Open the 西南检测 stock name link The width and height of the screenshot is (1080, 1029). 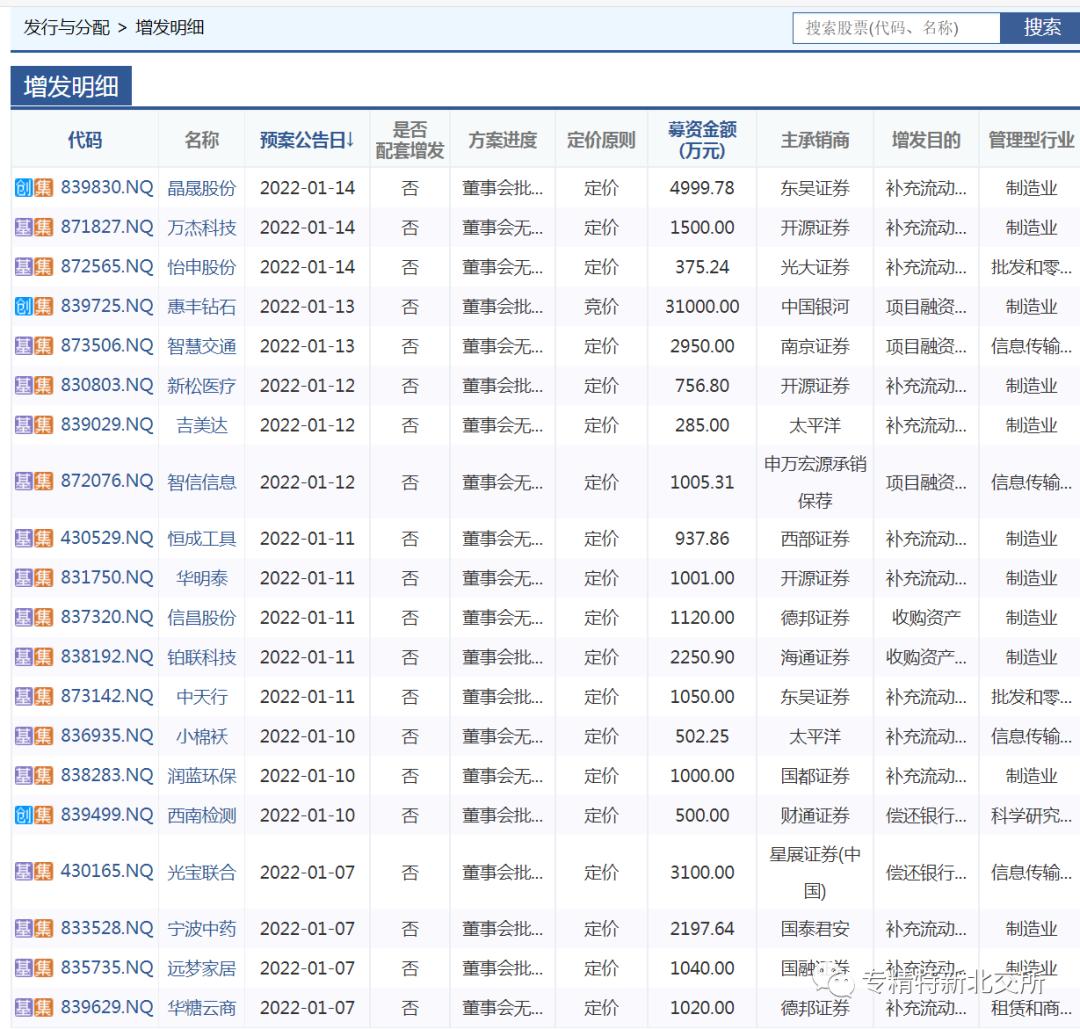pyautogui.click(x=202, y=815)
